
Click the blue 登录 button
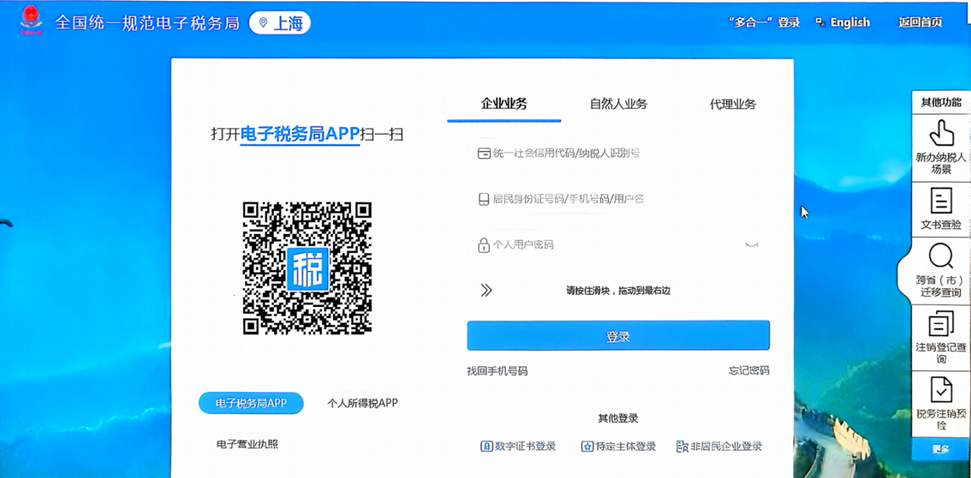[x=618, y=336]
